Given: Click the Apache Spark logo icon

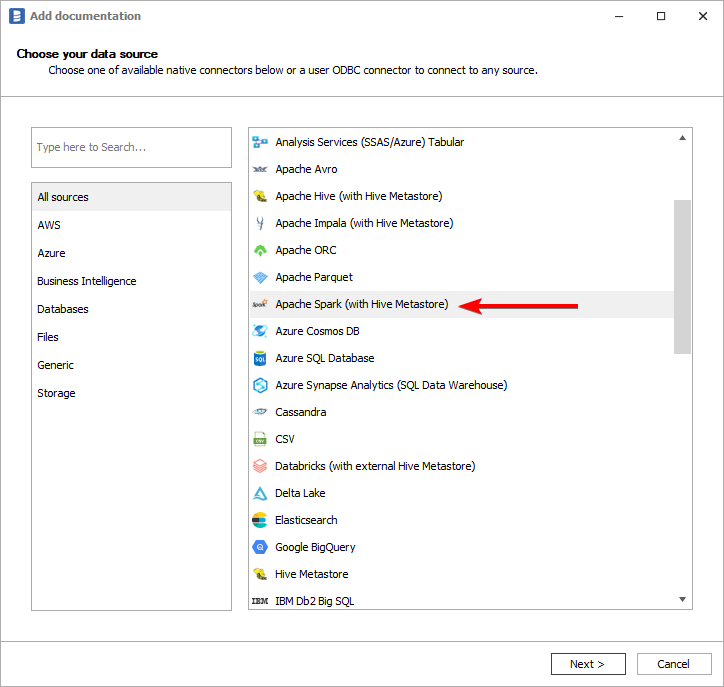Looking at the screenshot, I should pyautogui.click(x=260, y=304).
